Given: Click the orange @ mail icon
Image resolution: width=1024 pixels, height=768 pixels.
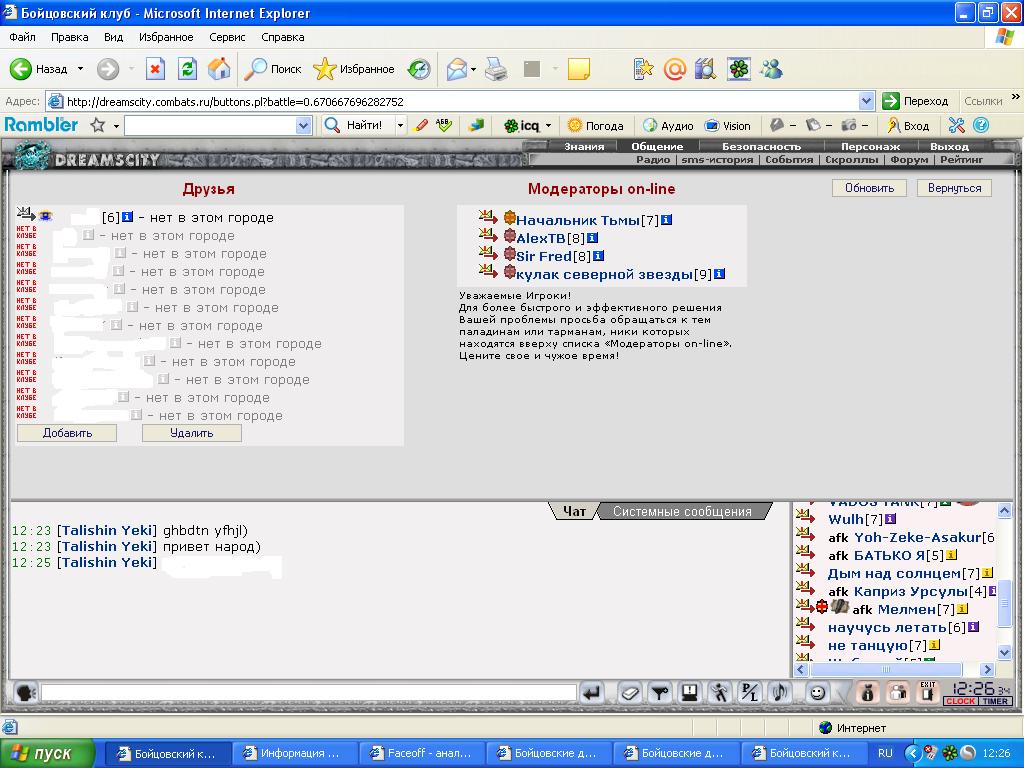Looking at the screenshot, I should [x=675, y=69].
